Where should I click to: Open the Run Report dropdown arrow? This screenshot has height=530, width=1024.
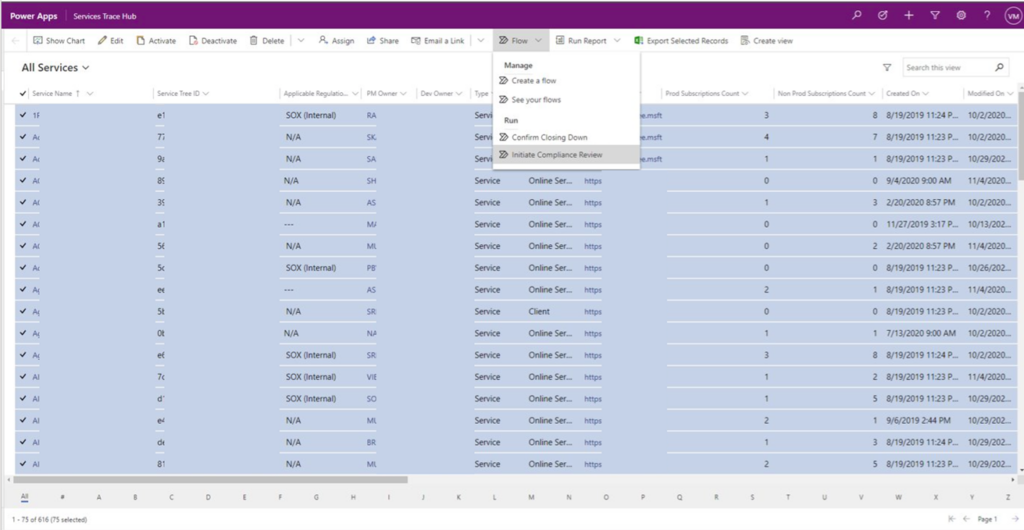click(x=617, y=40)
